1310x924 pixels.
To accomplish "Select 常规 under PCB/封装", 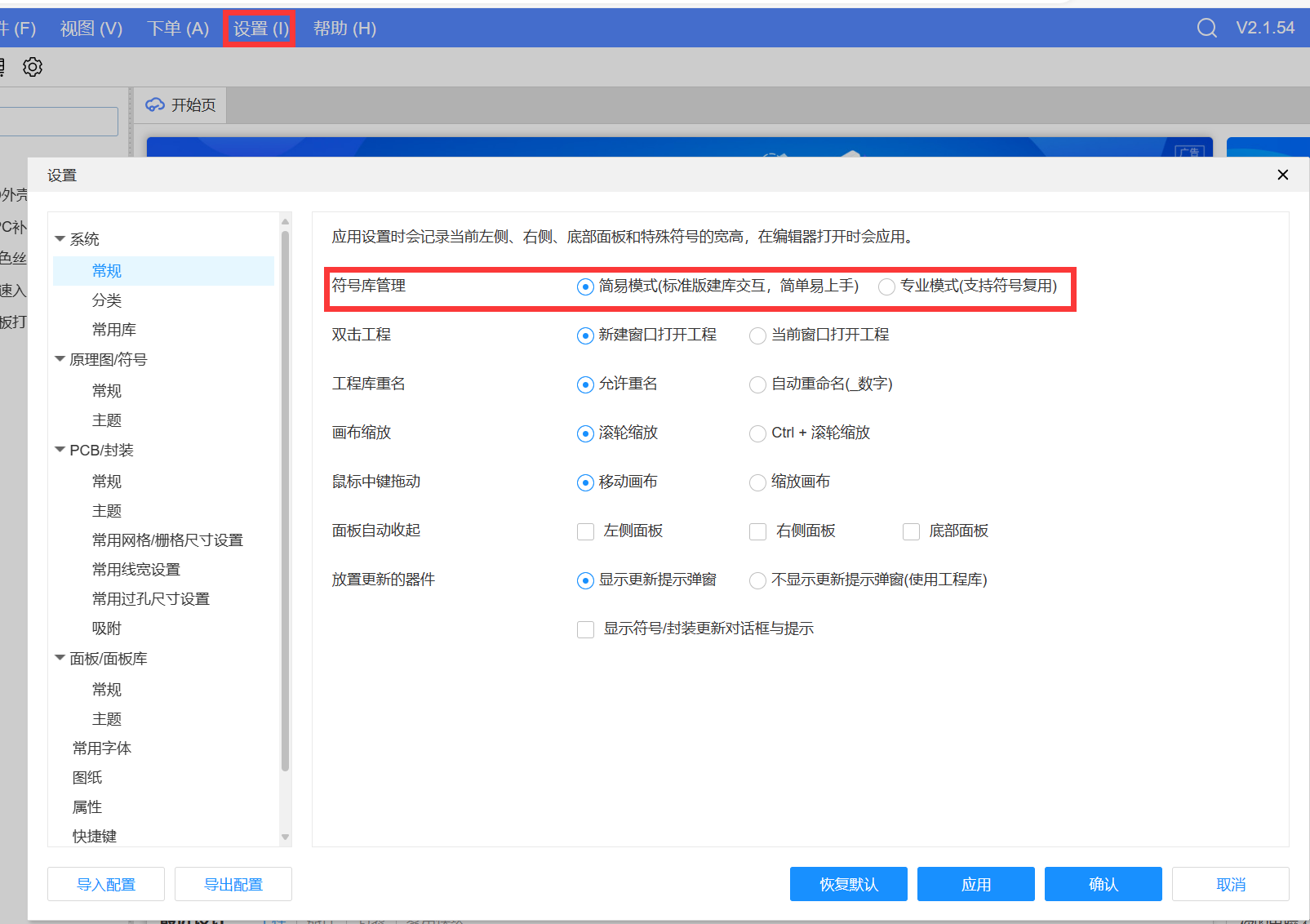I will (107, 482).
